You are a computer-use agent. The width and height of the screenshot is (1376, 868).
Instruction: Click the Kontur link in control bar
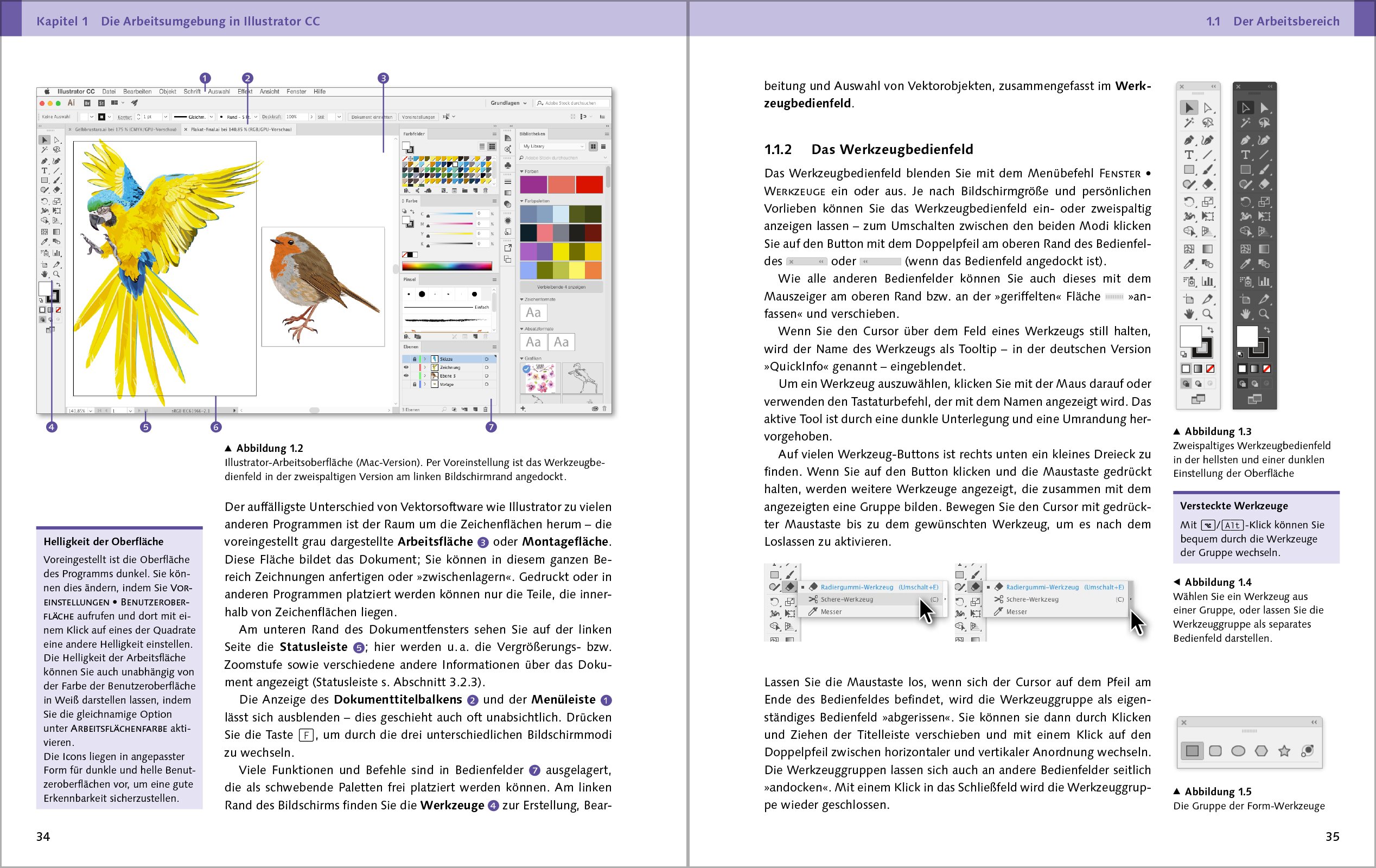(x=124, y=117)
